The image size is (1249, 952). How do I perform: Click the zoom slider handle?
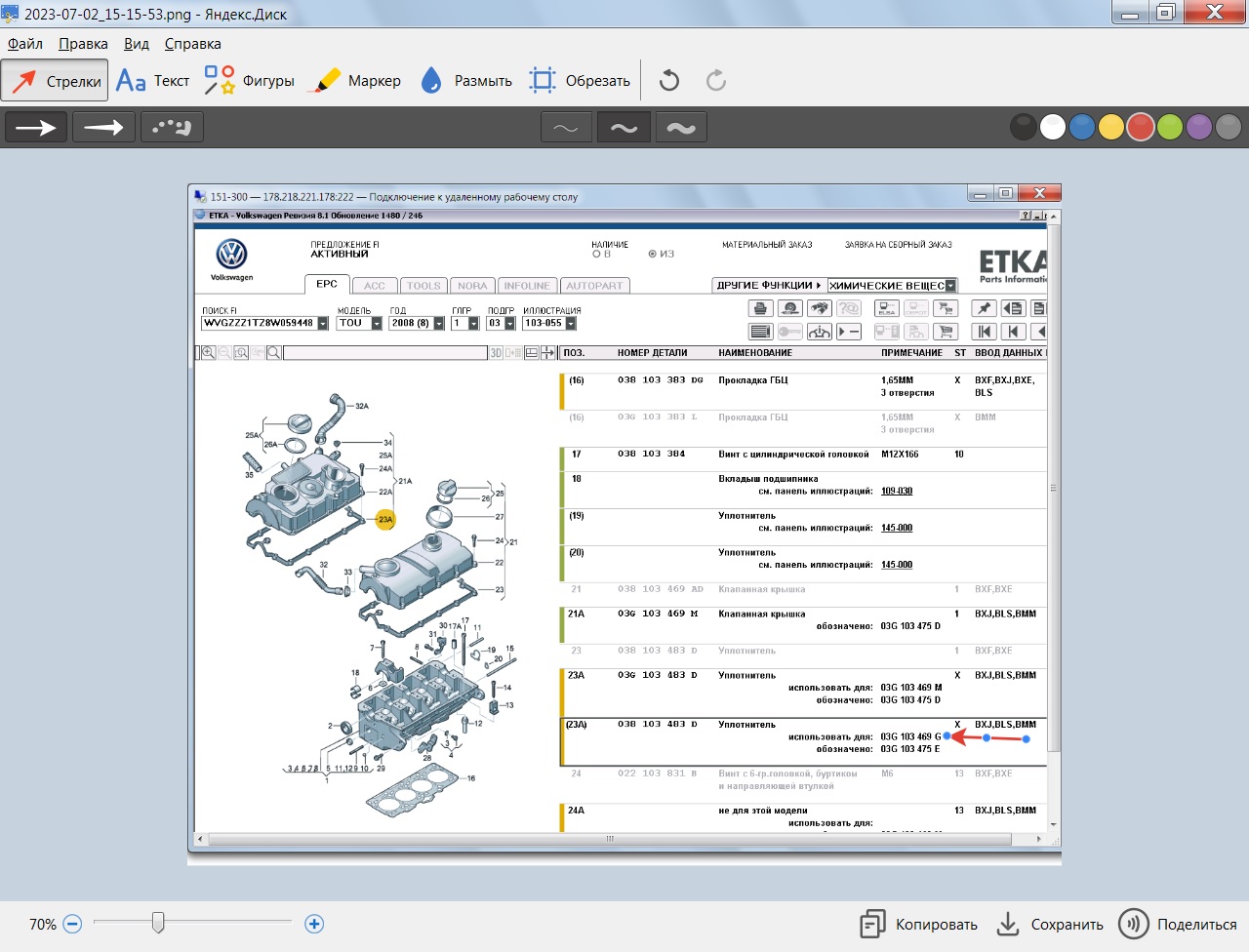(158, 923)
